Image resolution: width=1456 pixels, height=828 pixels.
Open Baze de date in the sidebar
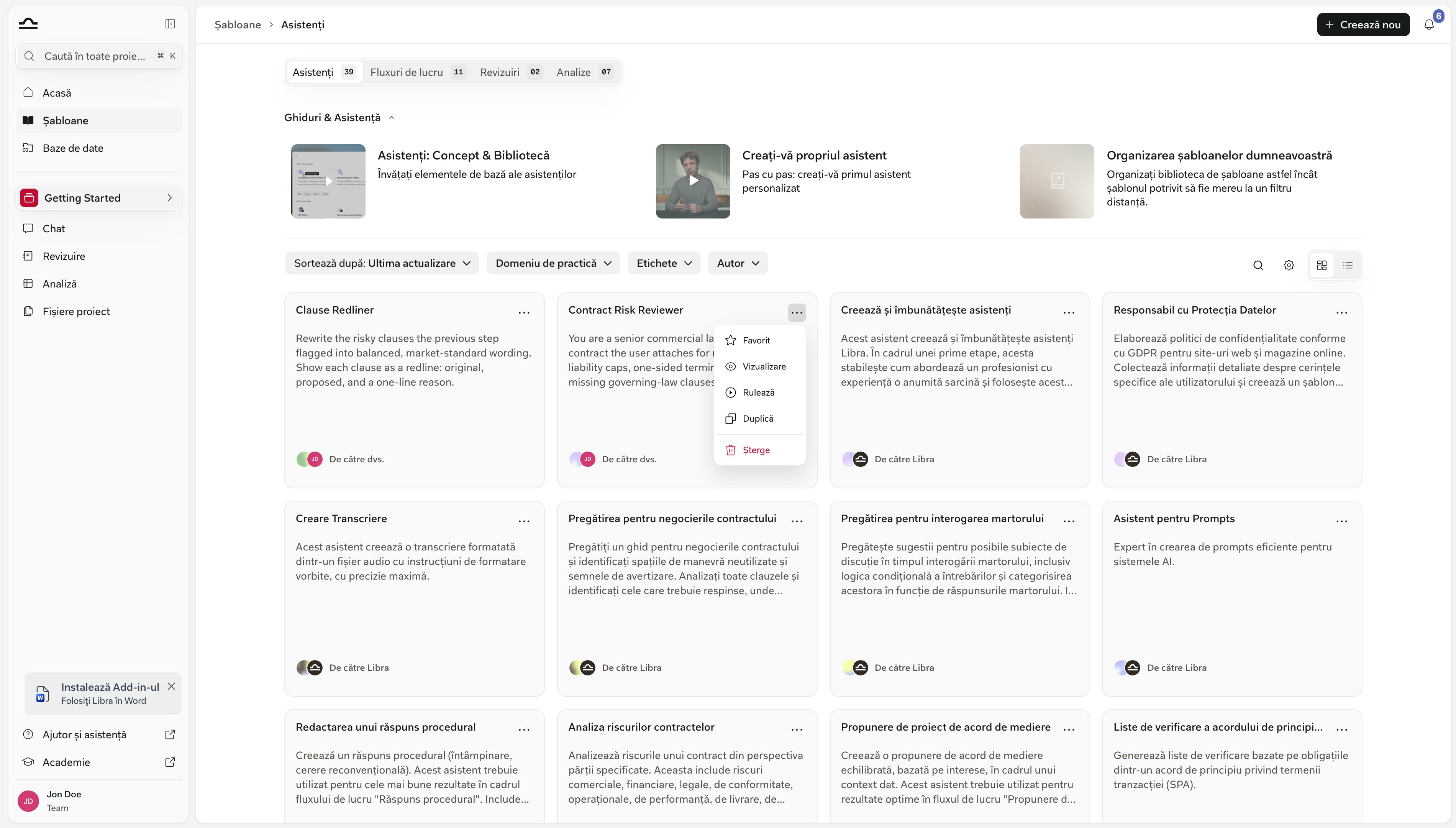click(99, 148)
